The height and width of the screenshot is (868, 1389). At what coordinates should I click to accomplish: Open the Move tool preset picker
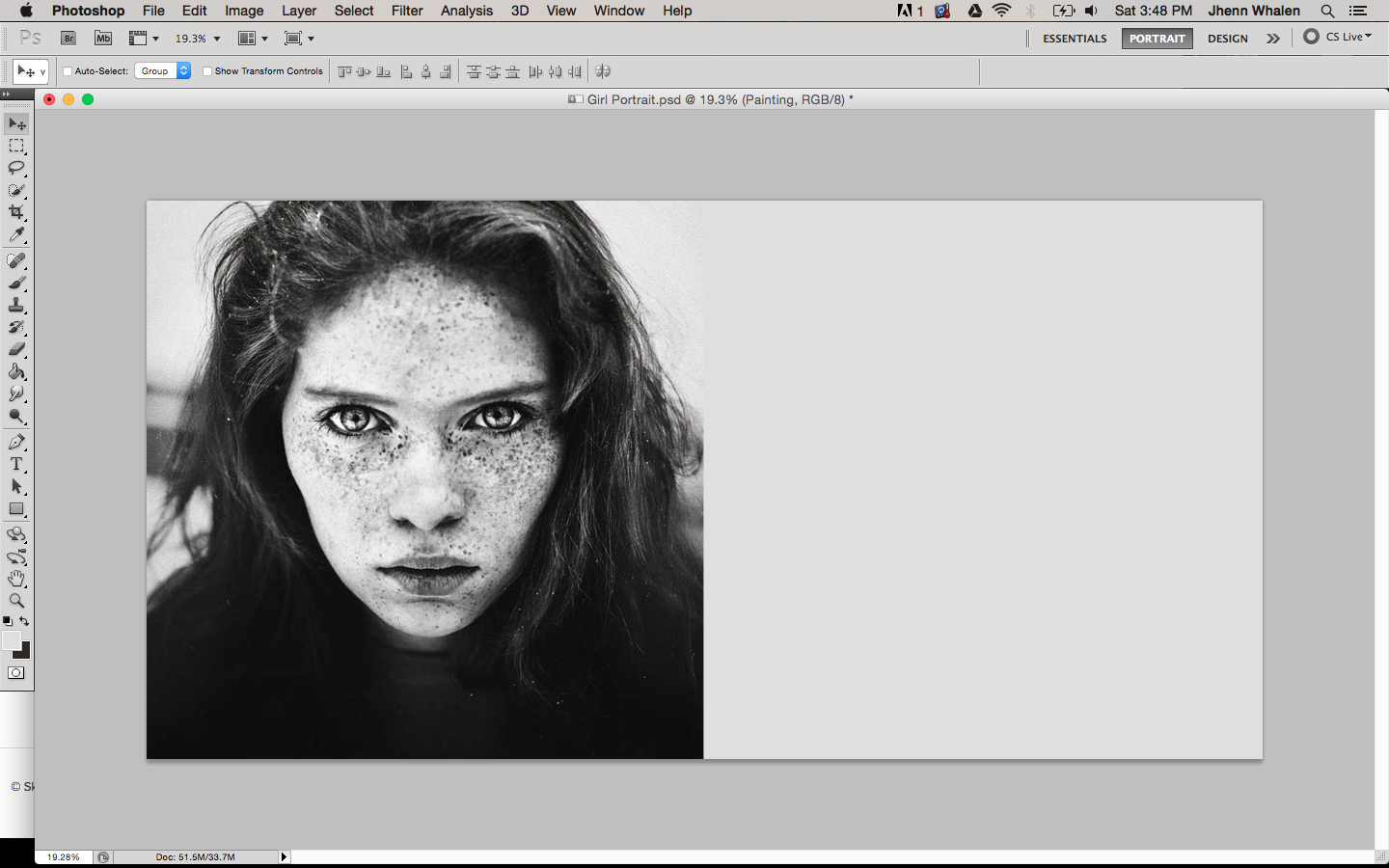tap(30, 71)
